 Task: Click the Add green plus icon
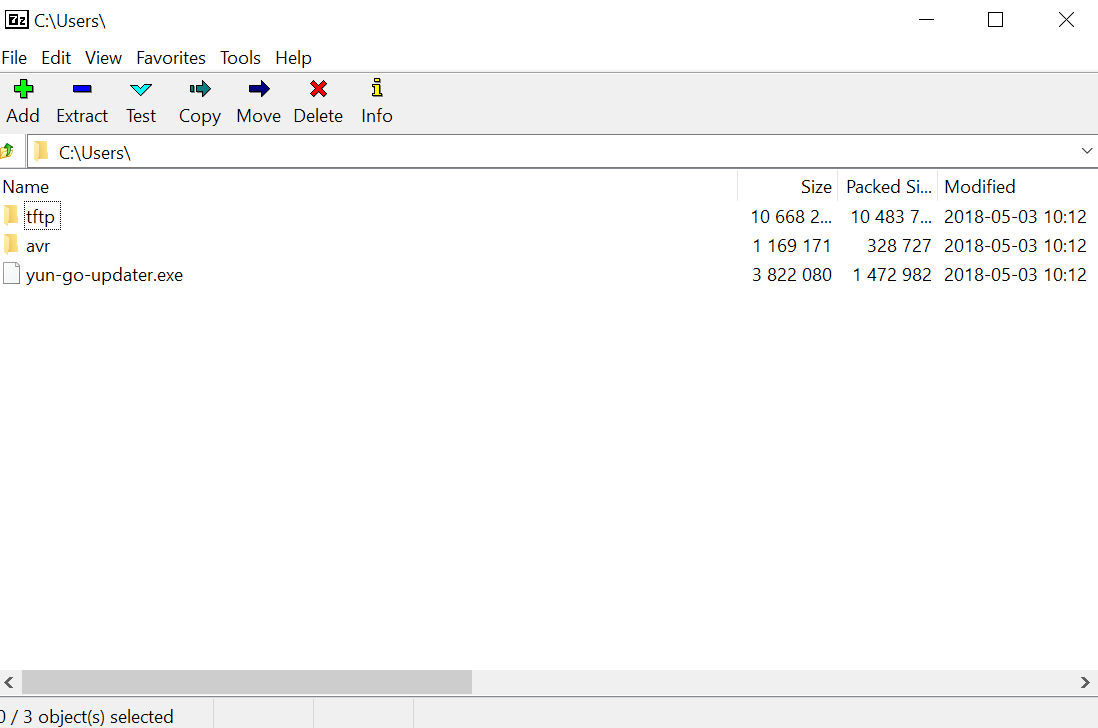point(23,90)
